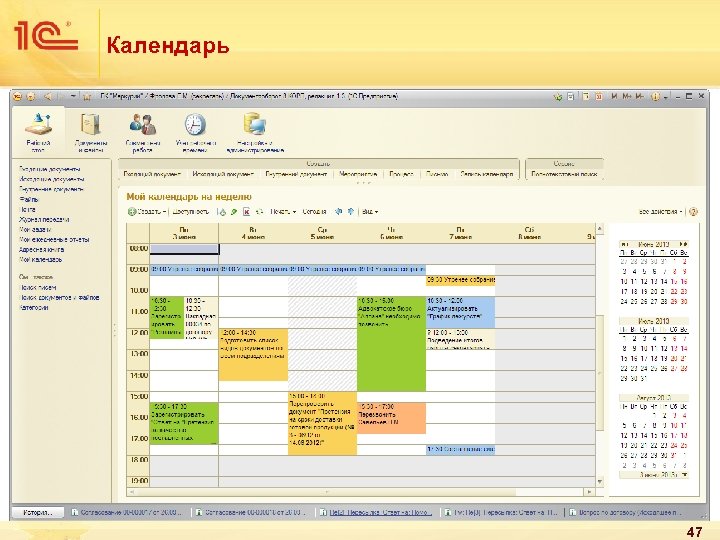Select the orange Подготовить список event on Tuesday
Screen dimensions: 720x540
coord(253,354)
